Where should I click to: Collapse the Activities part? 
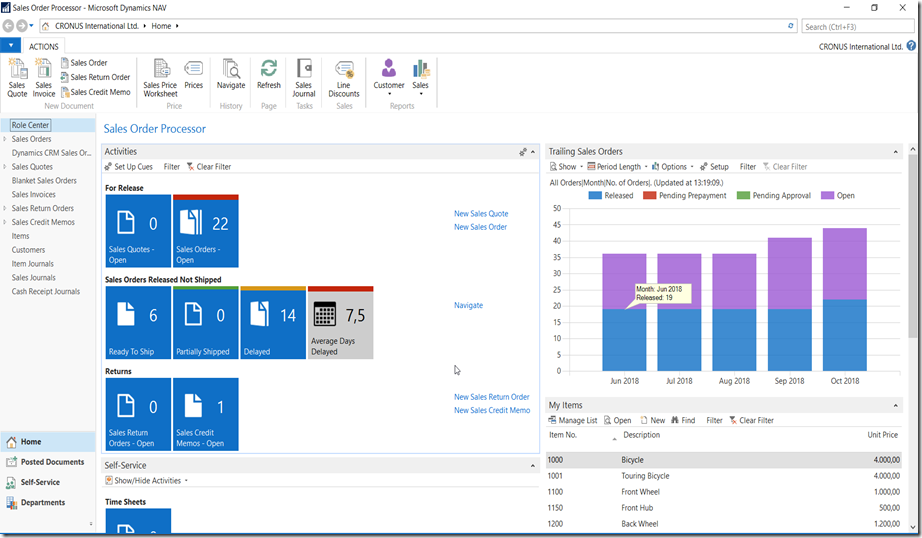[x=533, y=152]
